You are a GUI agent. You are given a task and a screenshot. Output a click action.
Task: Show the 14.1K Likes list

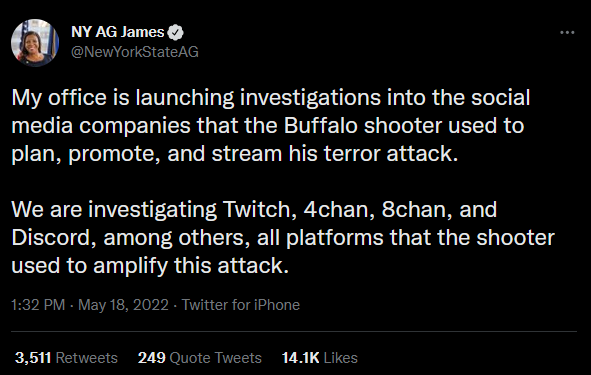pyautogui.click(x=320, y=358)
